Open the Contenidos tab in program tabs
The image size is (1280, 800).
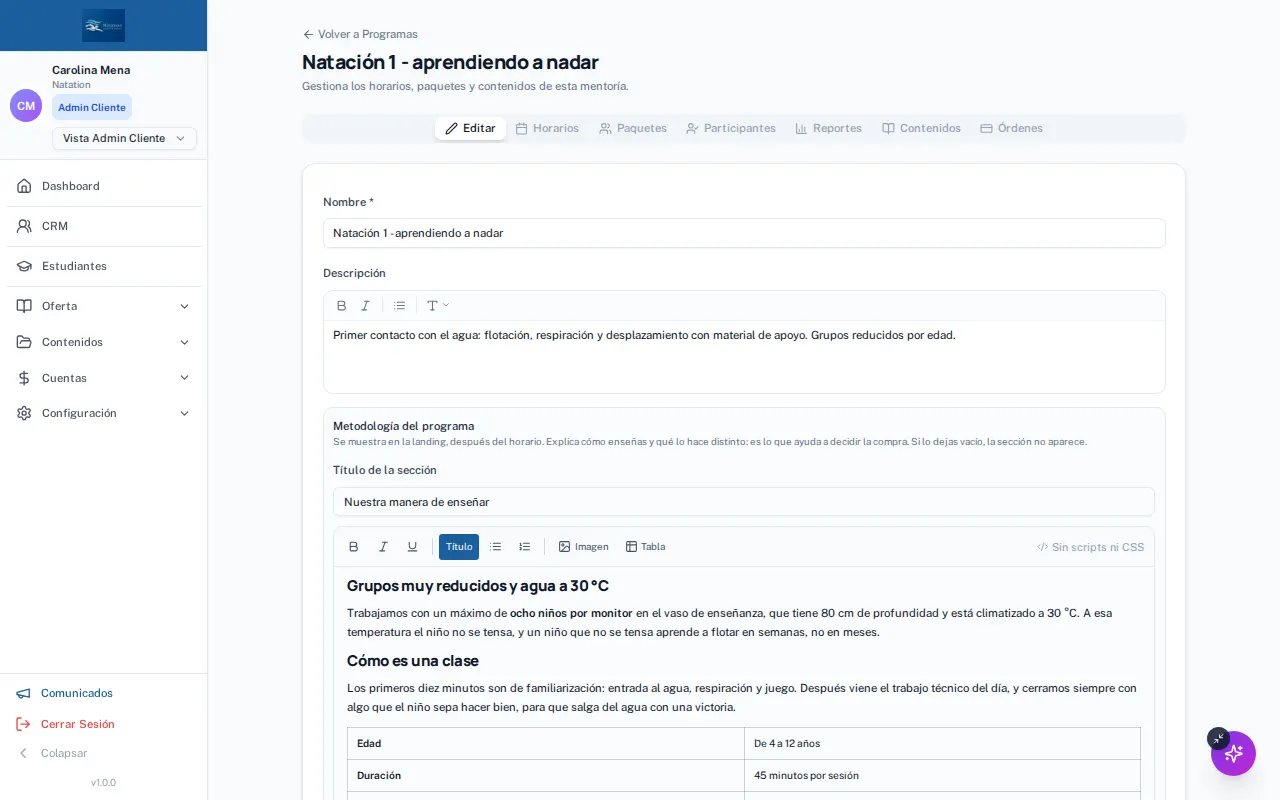click(921, 128)
